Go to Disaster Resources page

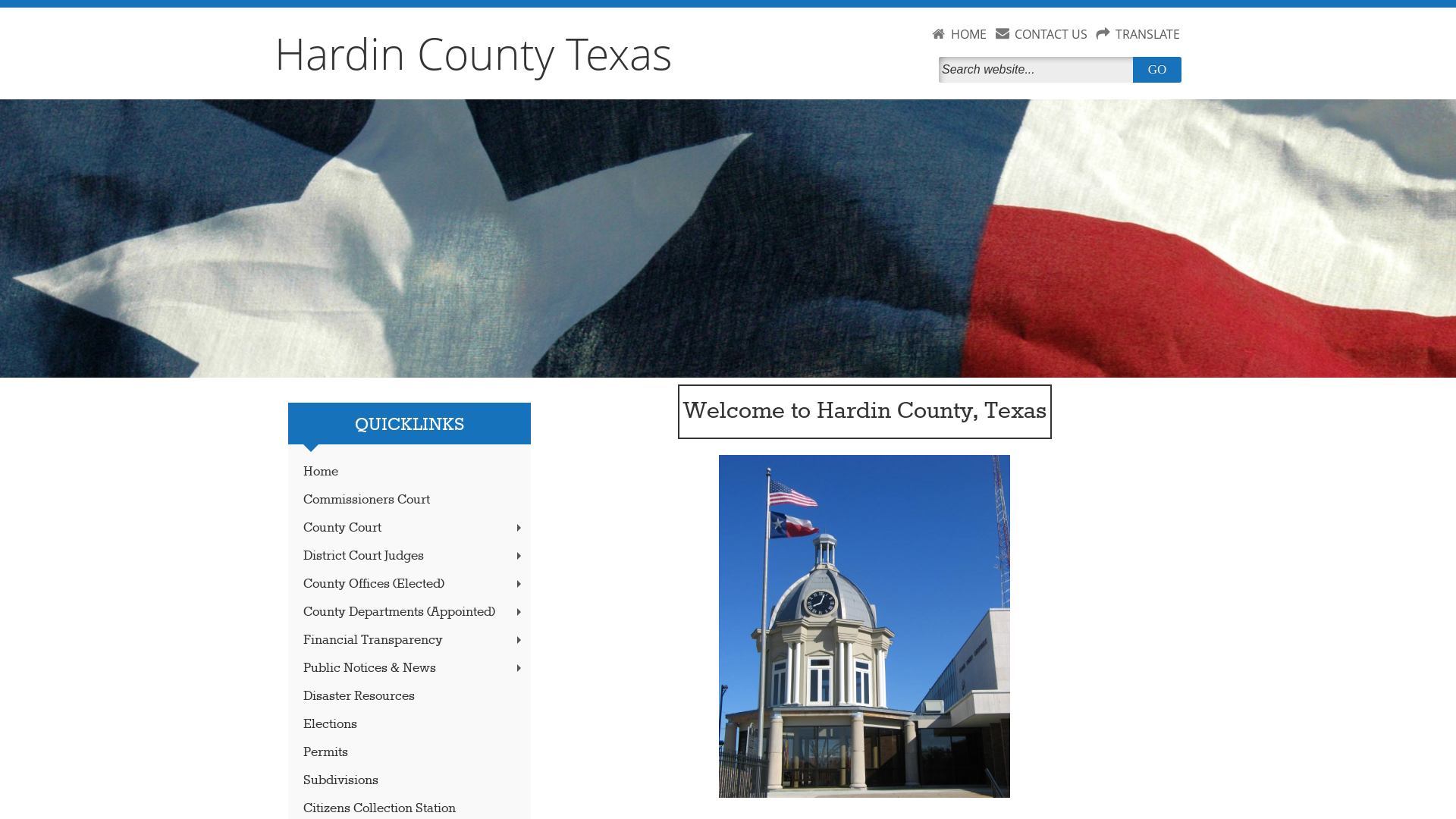(x=359, y=696)
